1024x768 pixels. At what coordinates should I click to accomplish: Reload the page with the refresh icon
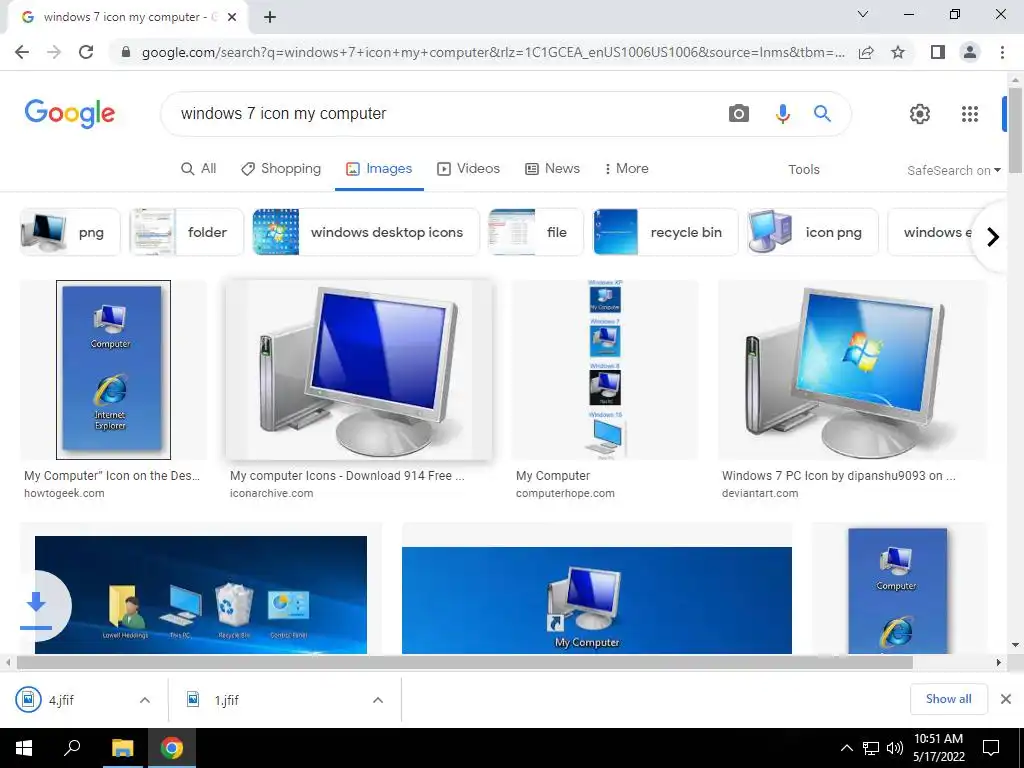pos(86,52)
